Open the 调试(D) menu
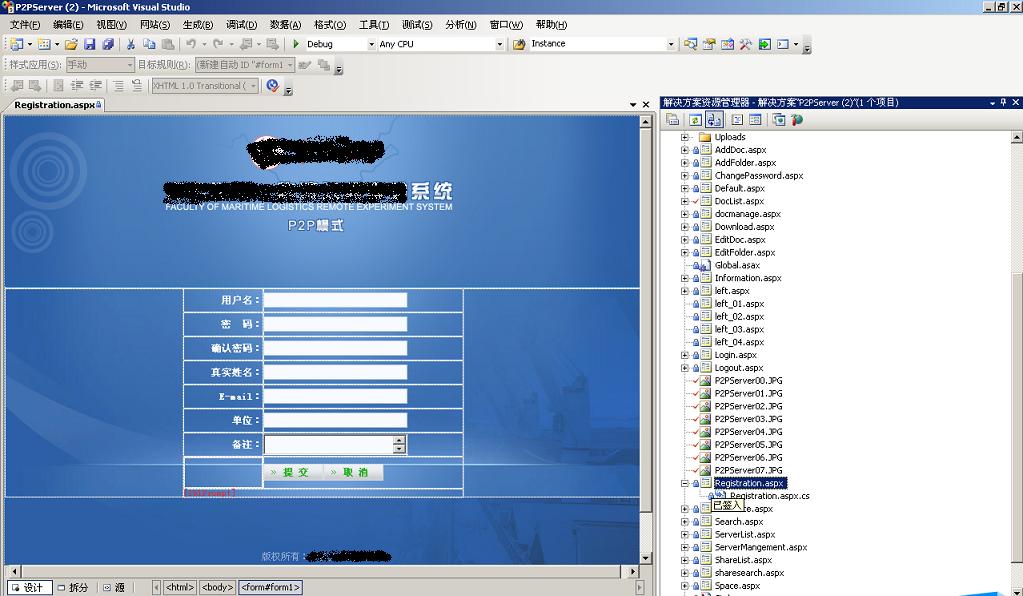1023x596 pixels. coord(241,25)
